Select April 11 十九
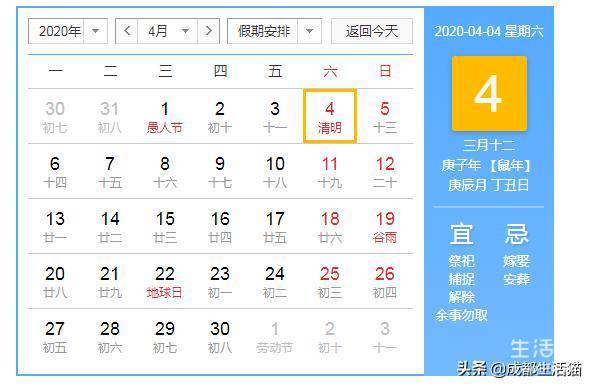This screenshot has height=388, width=593. click(x=330, y=171)
